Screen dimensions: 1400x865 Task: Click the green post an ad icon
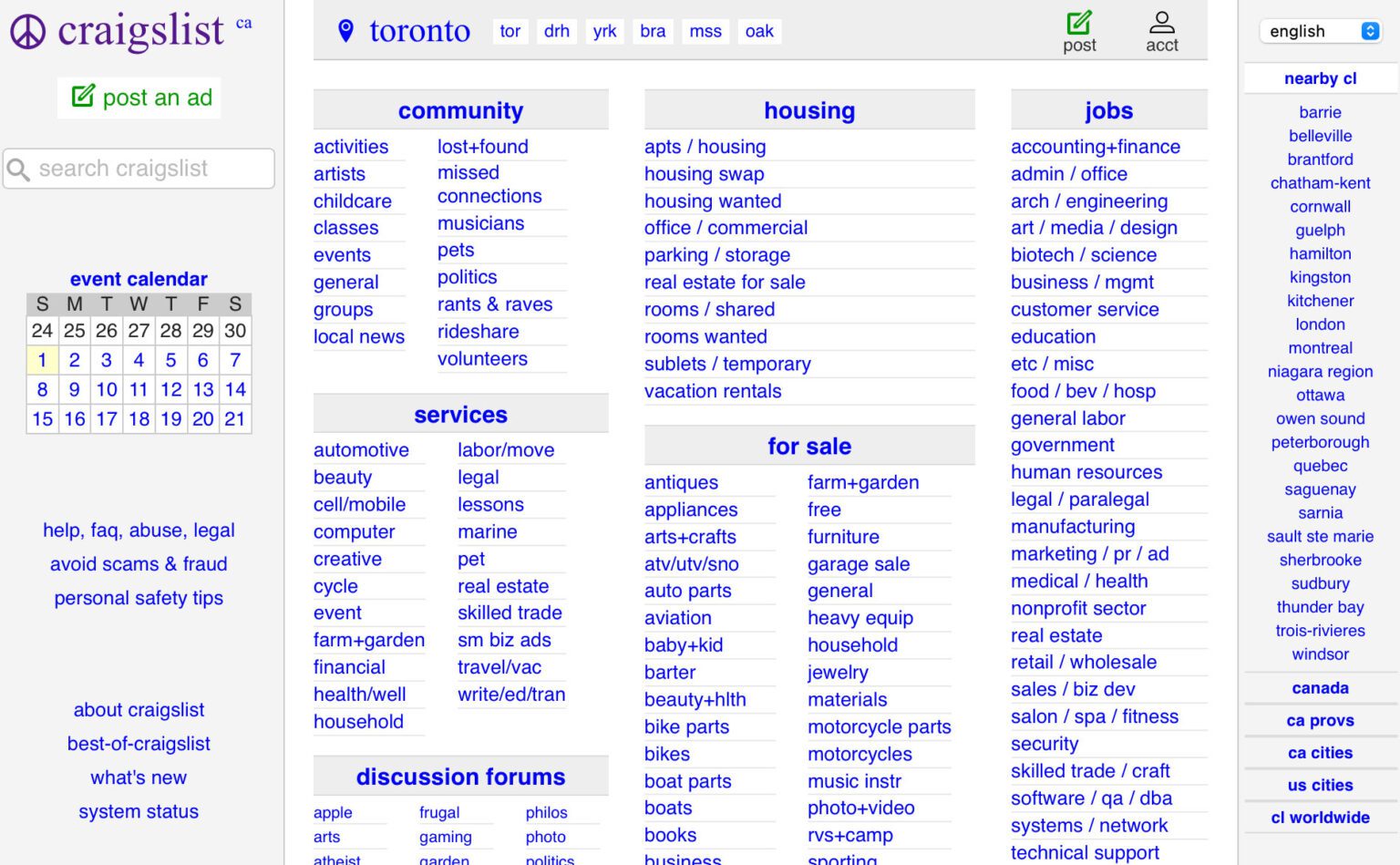83,96
